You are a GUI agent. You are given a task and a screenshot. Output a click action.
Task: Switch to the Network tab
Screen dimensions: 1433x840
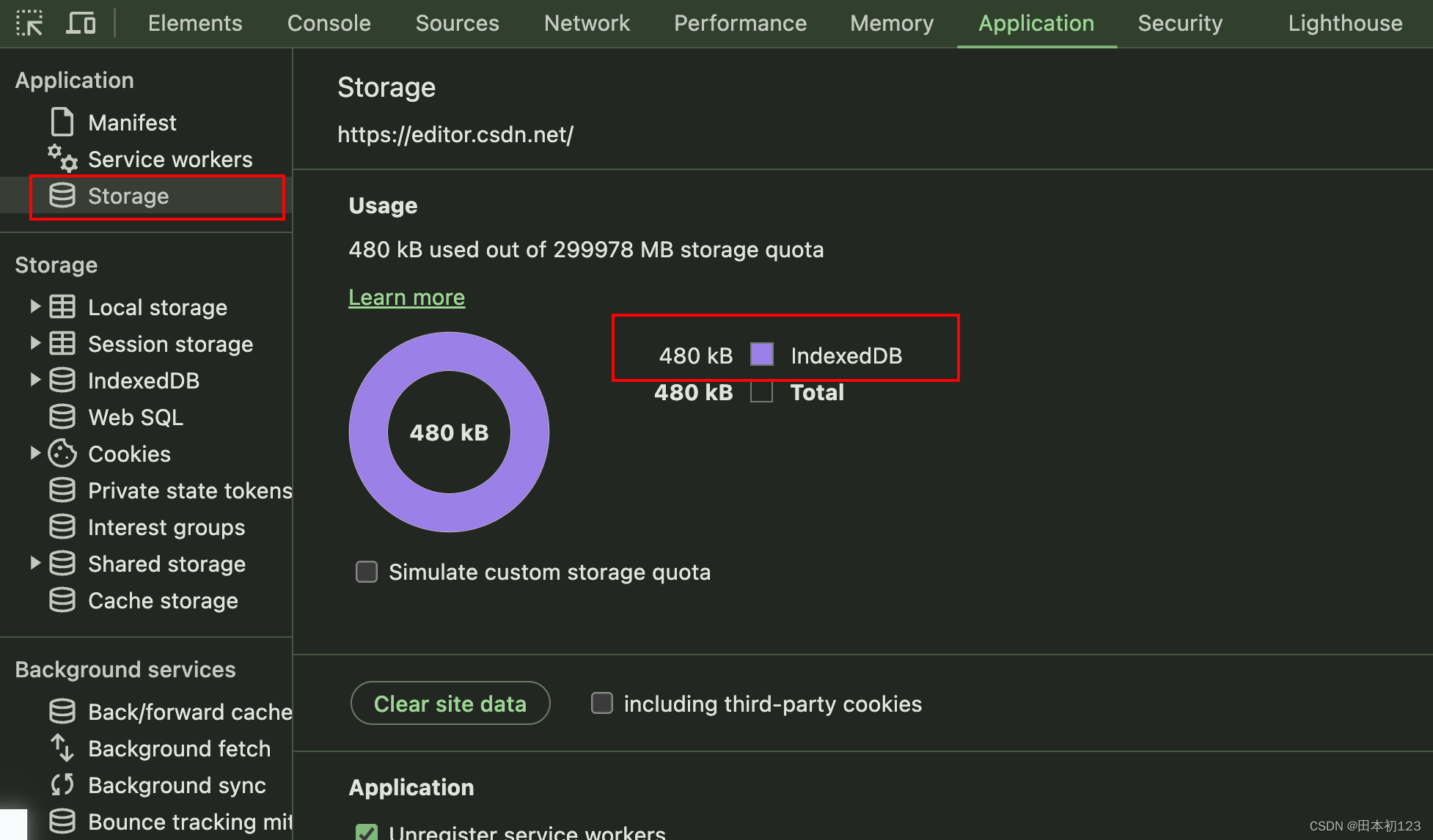pos(587,23)
